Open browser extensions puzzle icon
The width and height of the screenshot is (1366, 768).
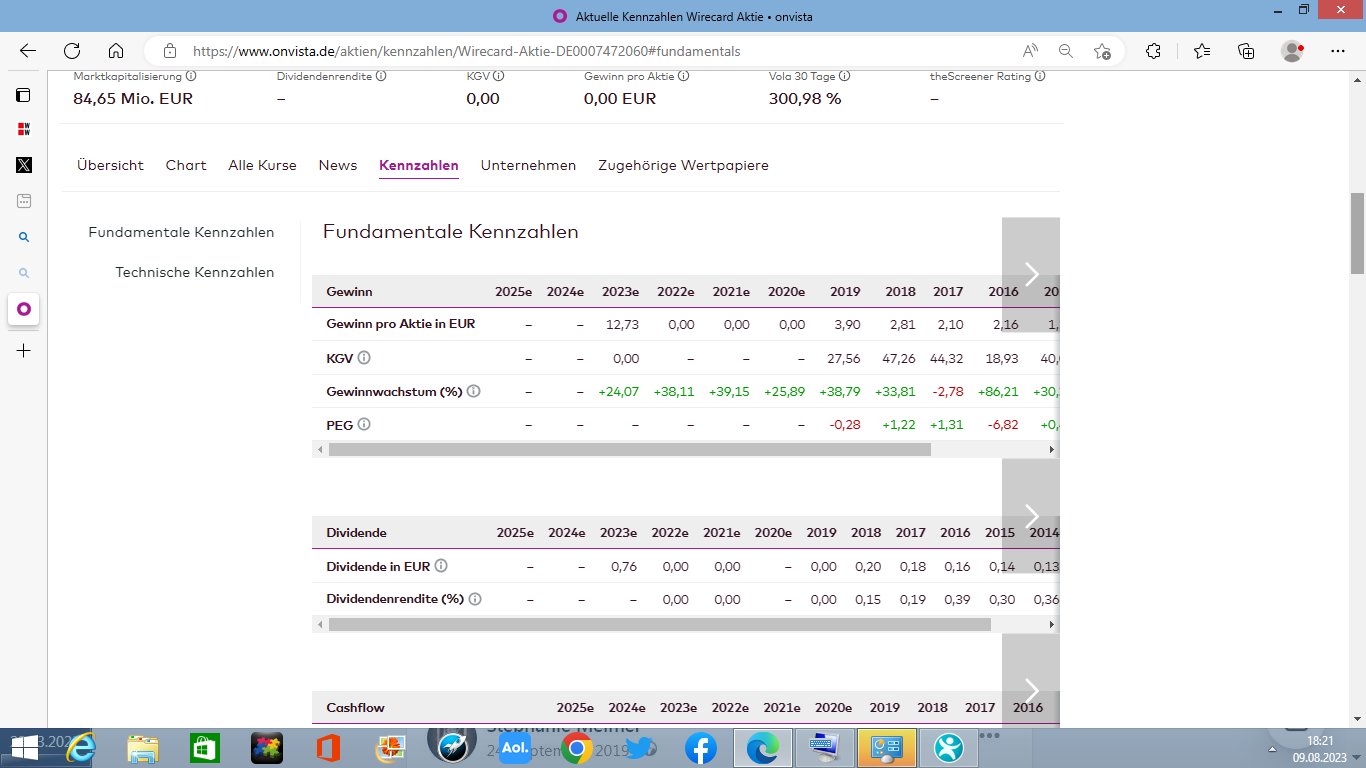[1153, 51]
